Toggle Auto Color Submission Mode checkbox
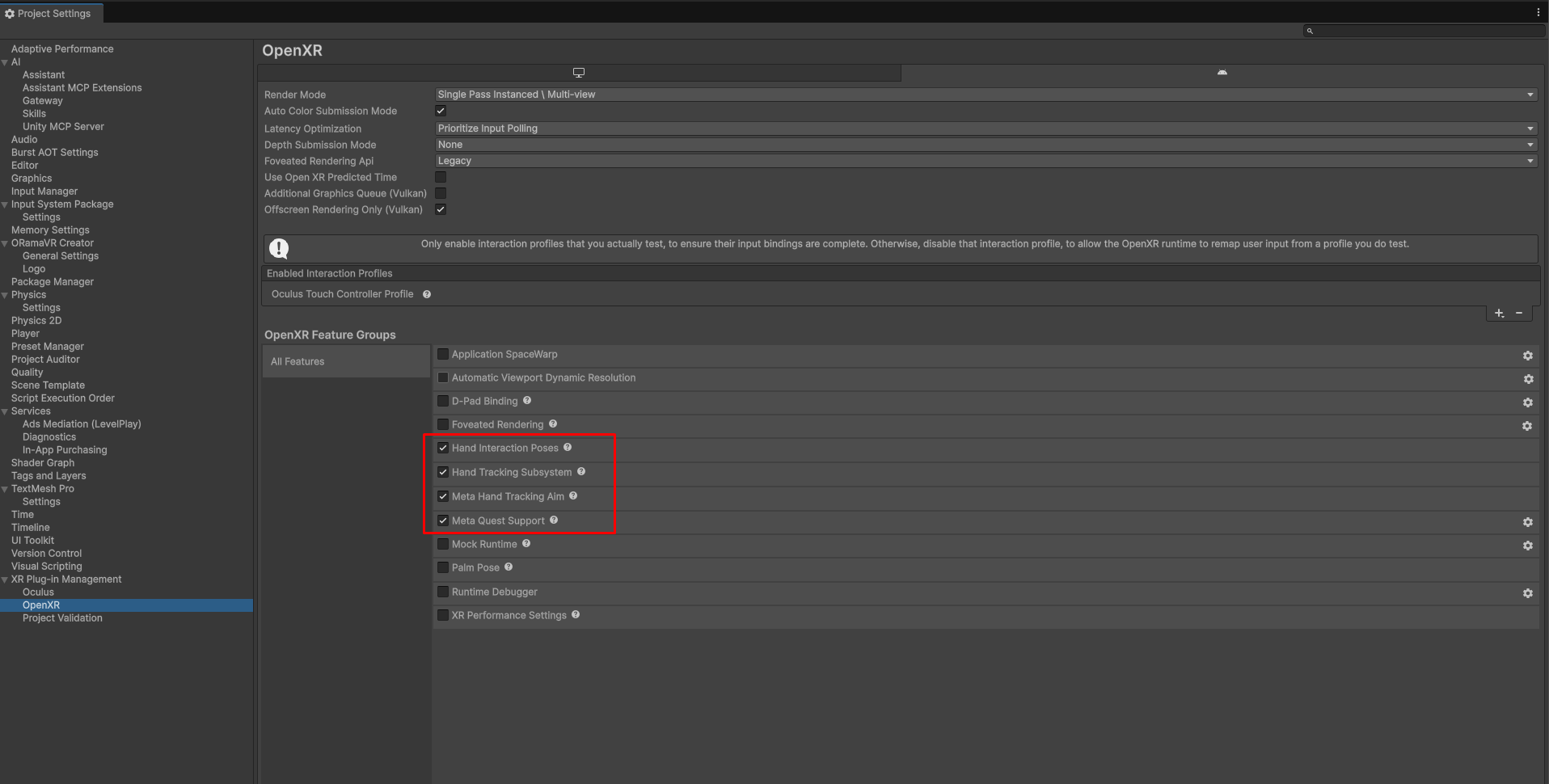Image resolution: width=1549 pixels, height=784 pixels. [441, 111]
